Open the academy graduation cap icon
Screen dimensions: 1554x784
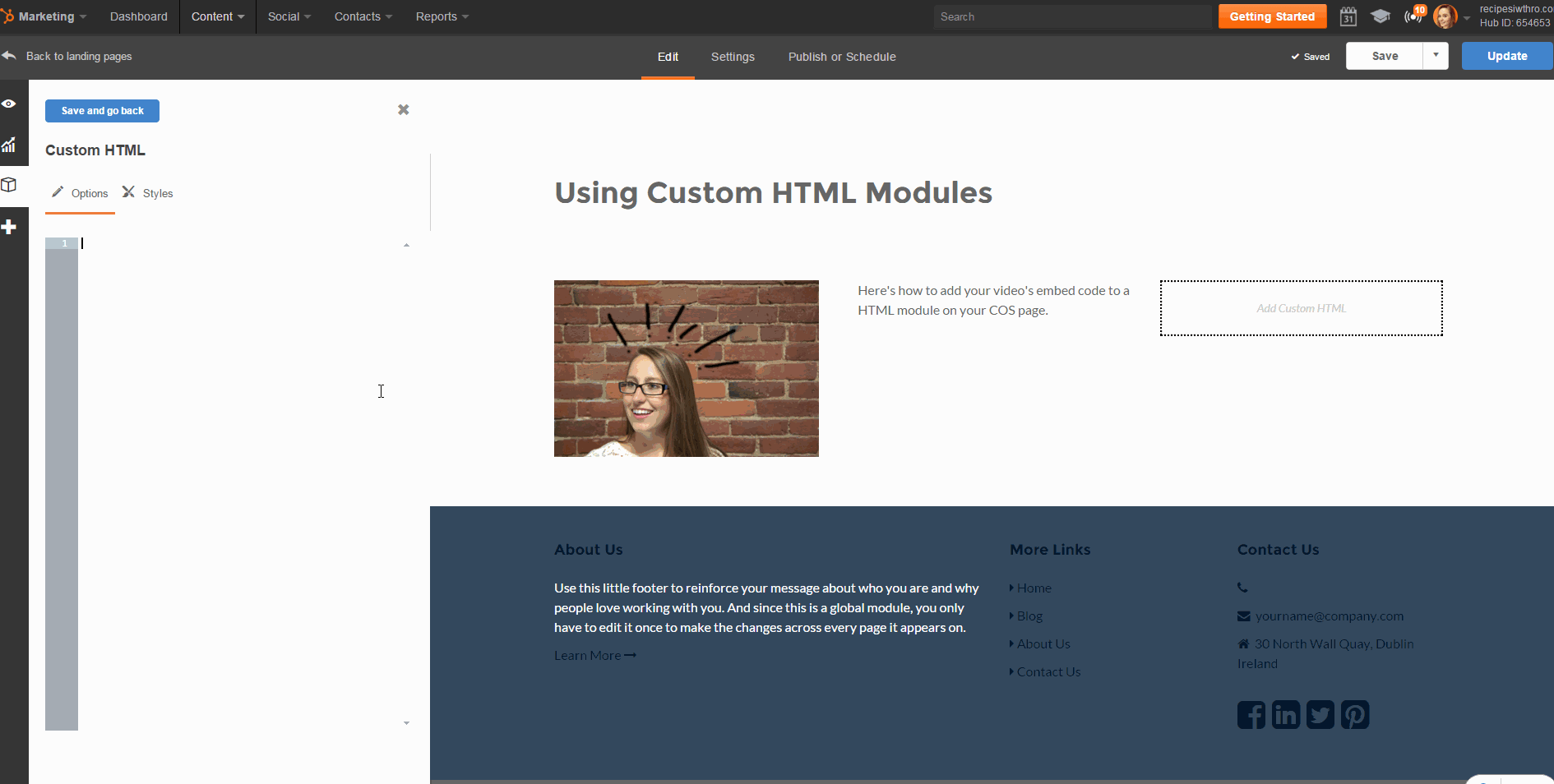pos(1381,16)
